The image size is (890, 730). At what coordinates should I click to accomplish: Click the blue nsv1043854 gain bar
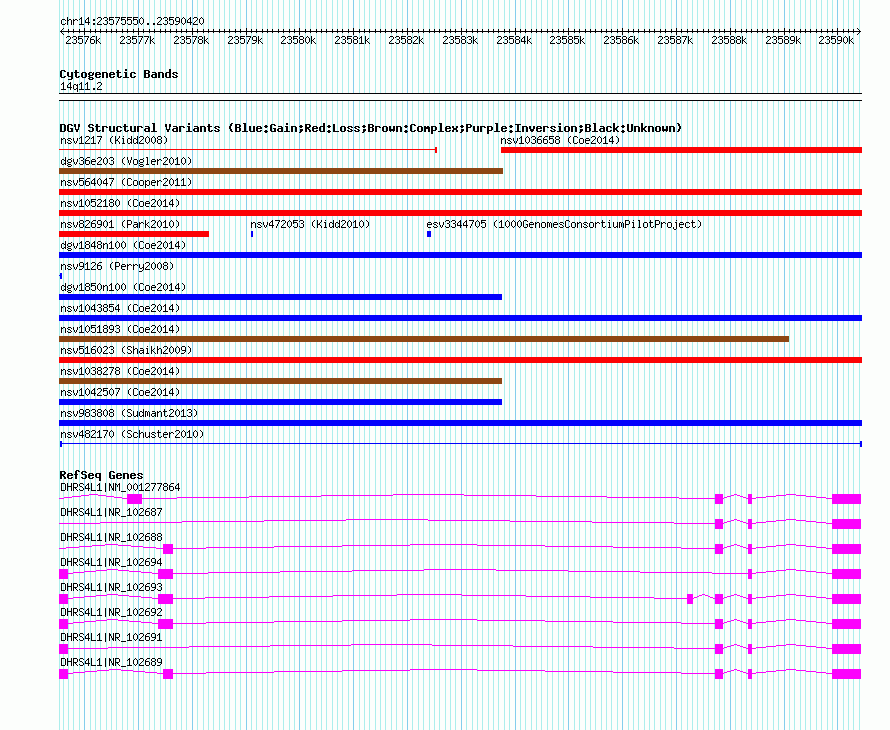pos(461,318)
